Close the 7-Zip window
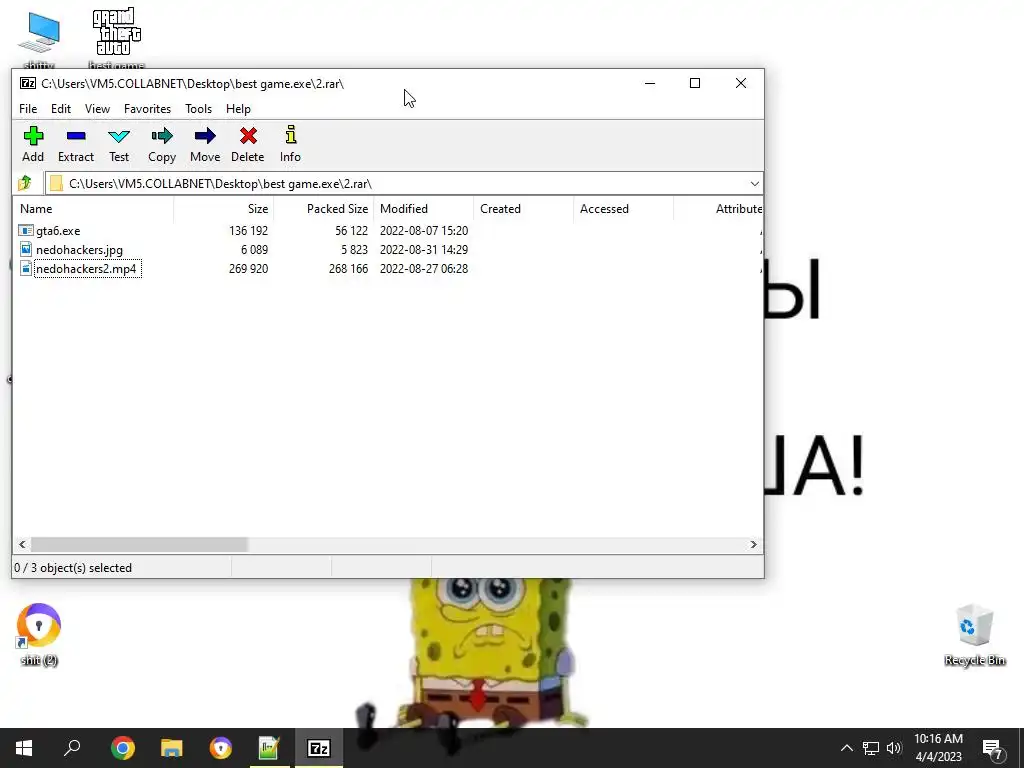The image size is (1024, 768). point(741,84)
